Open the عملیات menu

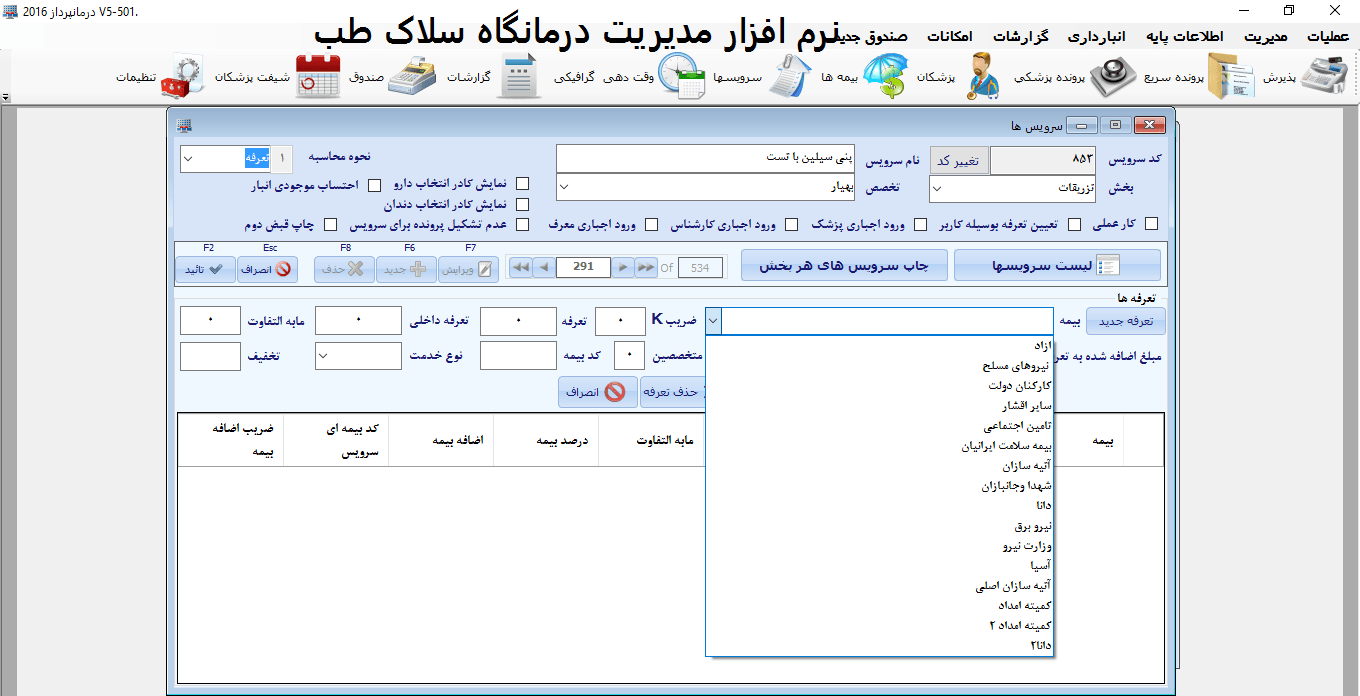pos(1328,37)
